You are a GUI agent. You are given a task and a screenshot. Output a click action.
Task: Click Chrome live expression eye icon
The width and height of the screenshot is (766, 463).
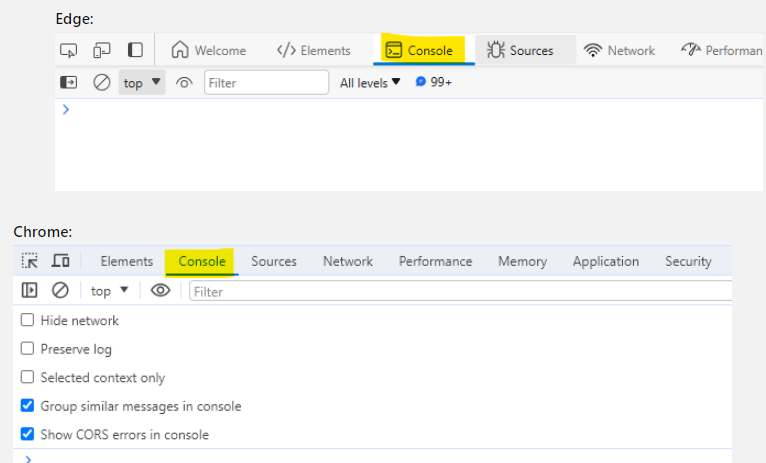tap(160, 291)
